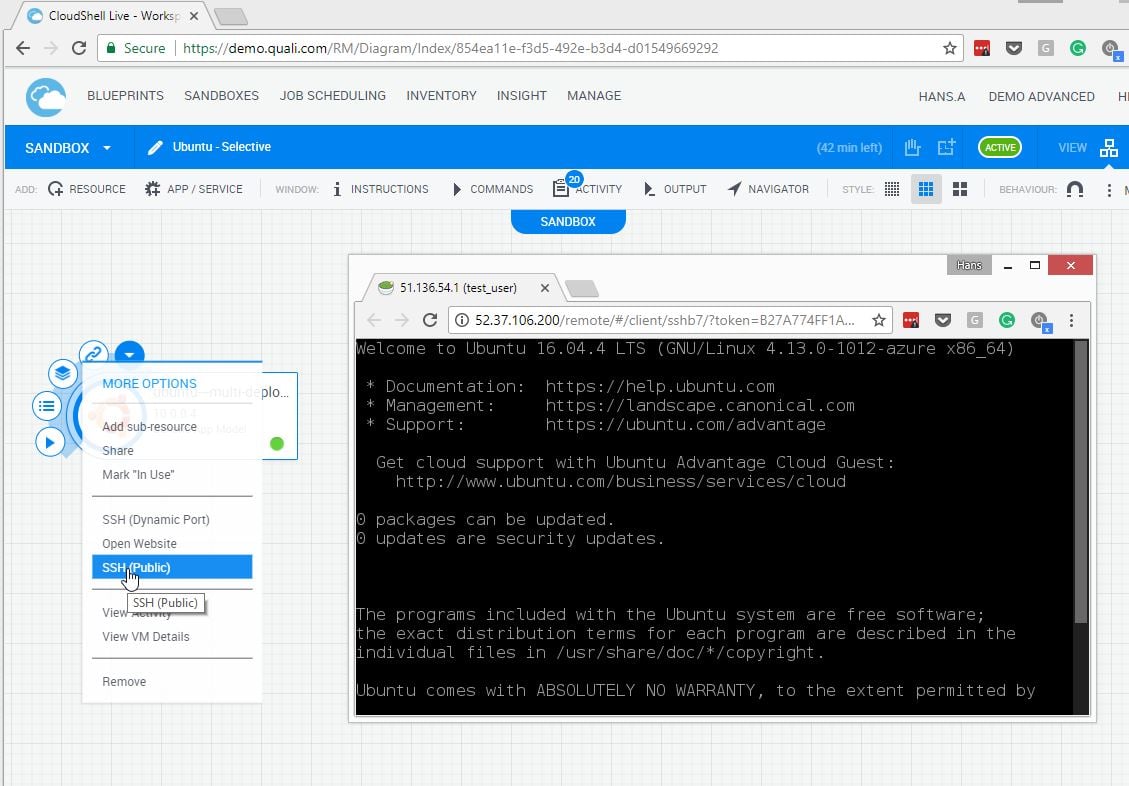Open the Commands window

[494, 188]
